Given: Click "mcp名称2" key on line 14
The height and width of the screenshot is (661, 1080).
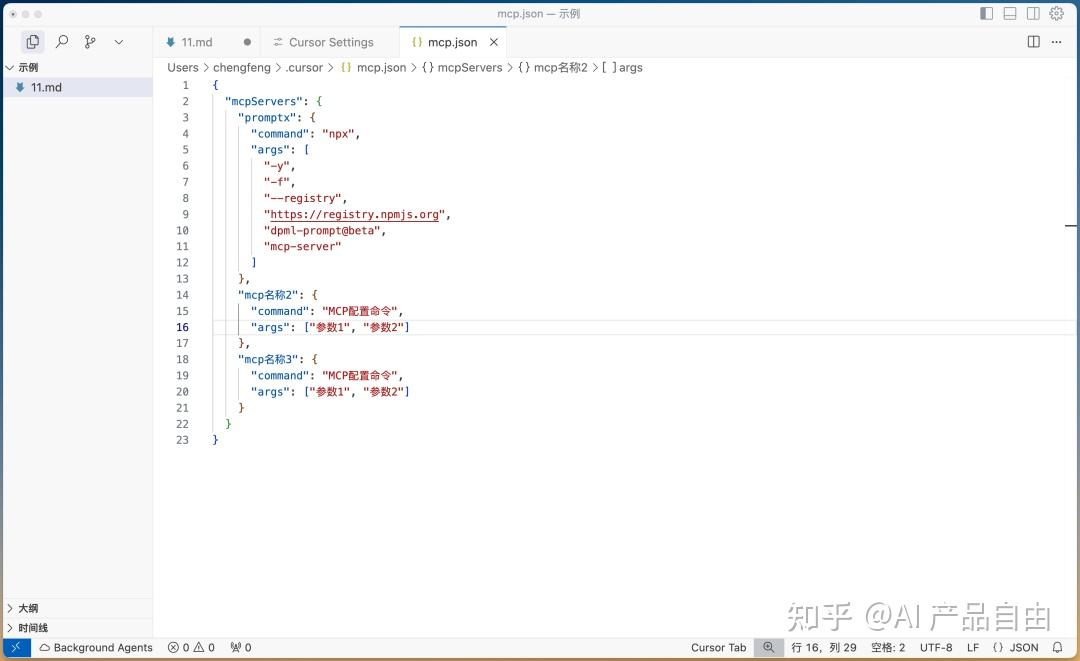Looking at the screenshot, I should click(x=268, y=295).
